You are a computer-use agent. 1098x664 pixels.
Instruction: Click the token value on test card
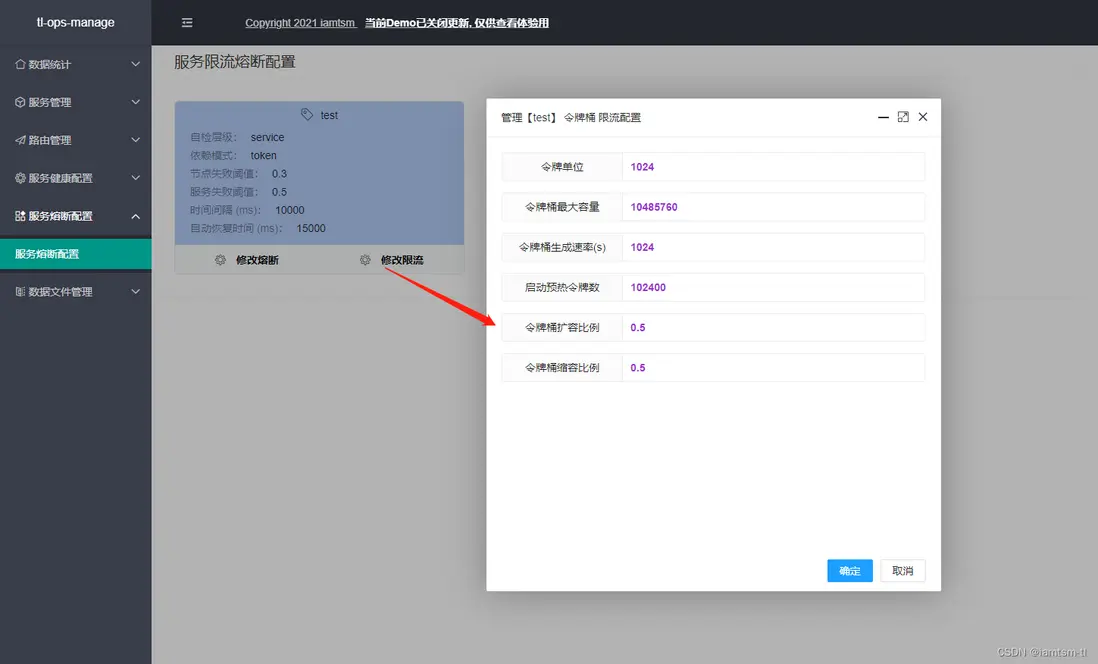click(x=263, y=155)
